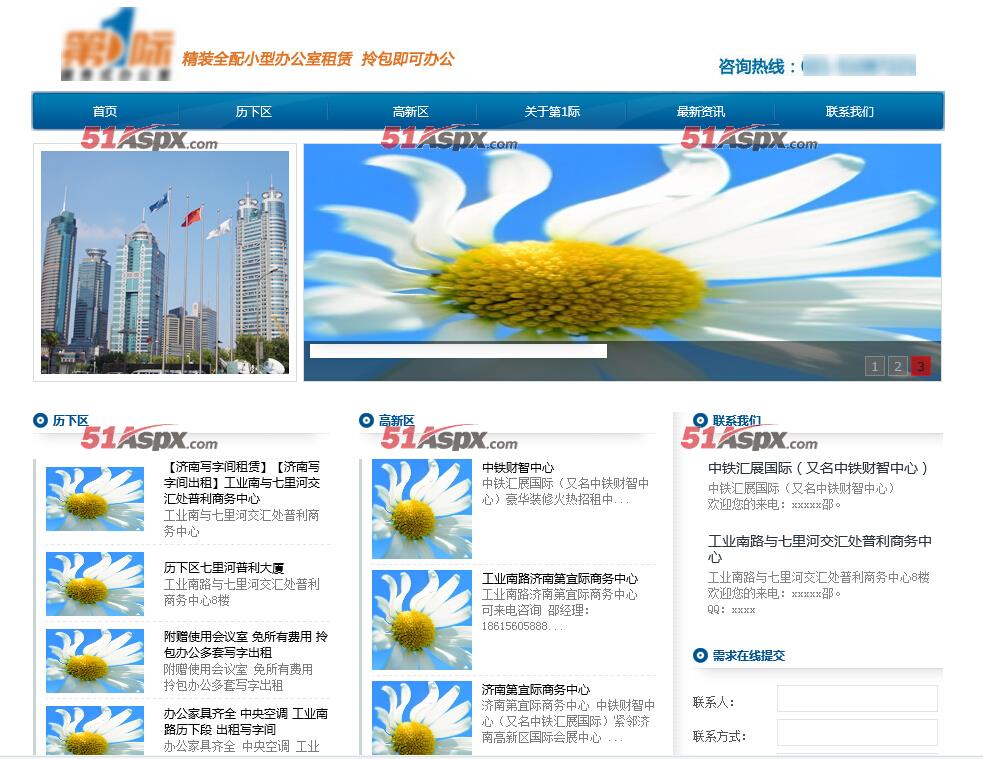The image size is (983, 759).
Task: Click the 联系人 input field
Action: (x=857, y=698)
